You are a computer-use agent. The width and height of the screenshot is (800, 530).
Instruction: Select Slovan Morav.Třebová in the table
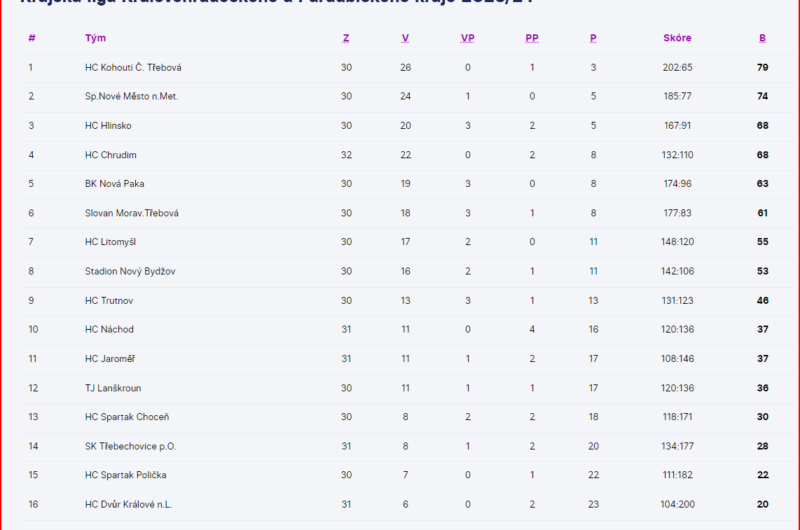132,213
